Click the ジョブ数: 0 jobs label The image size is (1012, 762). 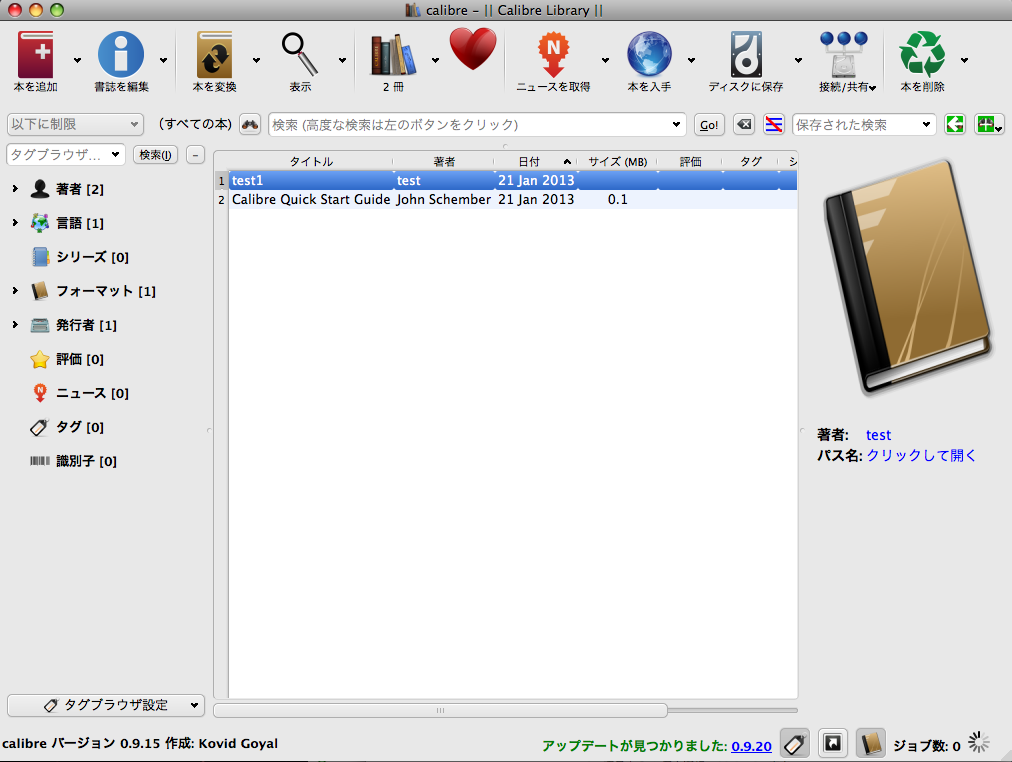click(927, 746)
